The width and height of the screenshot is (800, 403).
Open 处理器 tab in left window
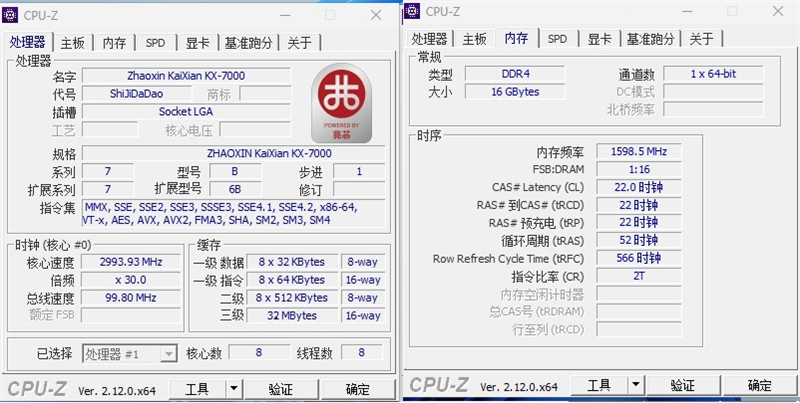tap(28, 42)
